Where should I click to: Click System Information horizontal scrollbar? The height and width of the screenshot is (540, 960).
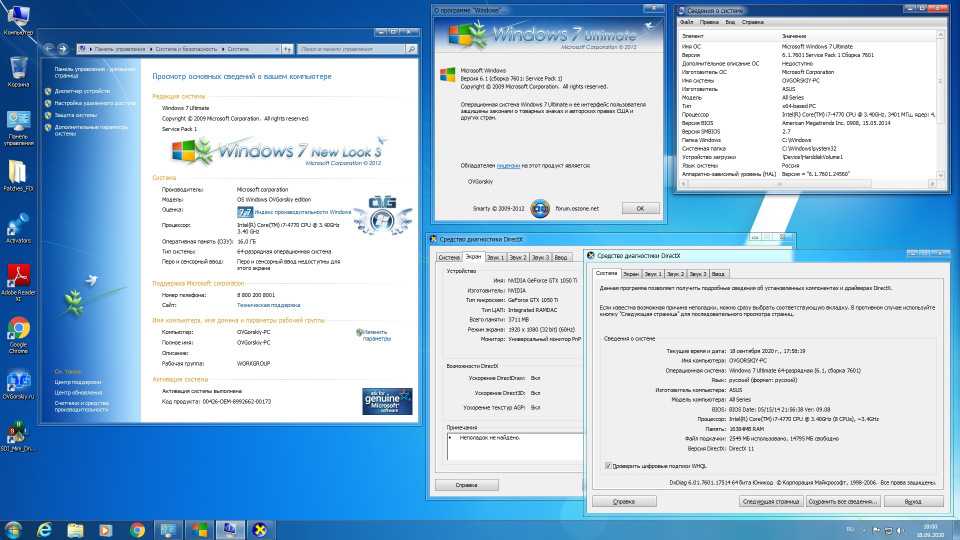coord(808,183)
